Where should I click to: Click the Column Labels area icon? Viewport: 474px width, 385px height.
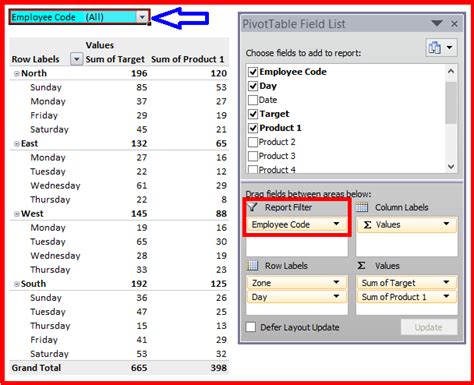(x=362, y=207)
